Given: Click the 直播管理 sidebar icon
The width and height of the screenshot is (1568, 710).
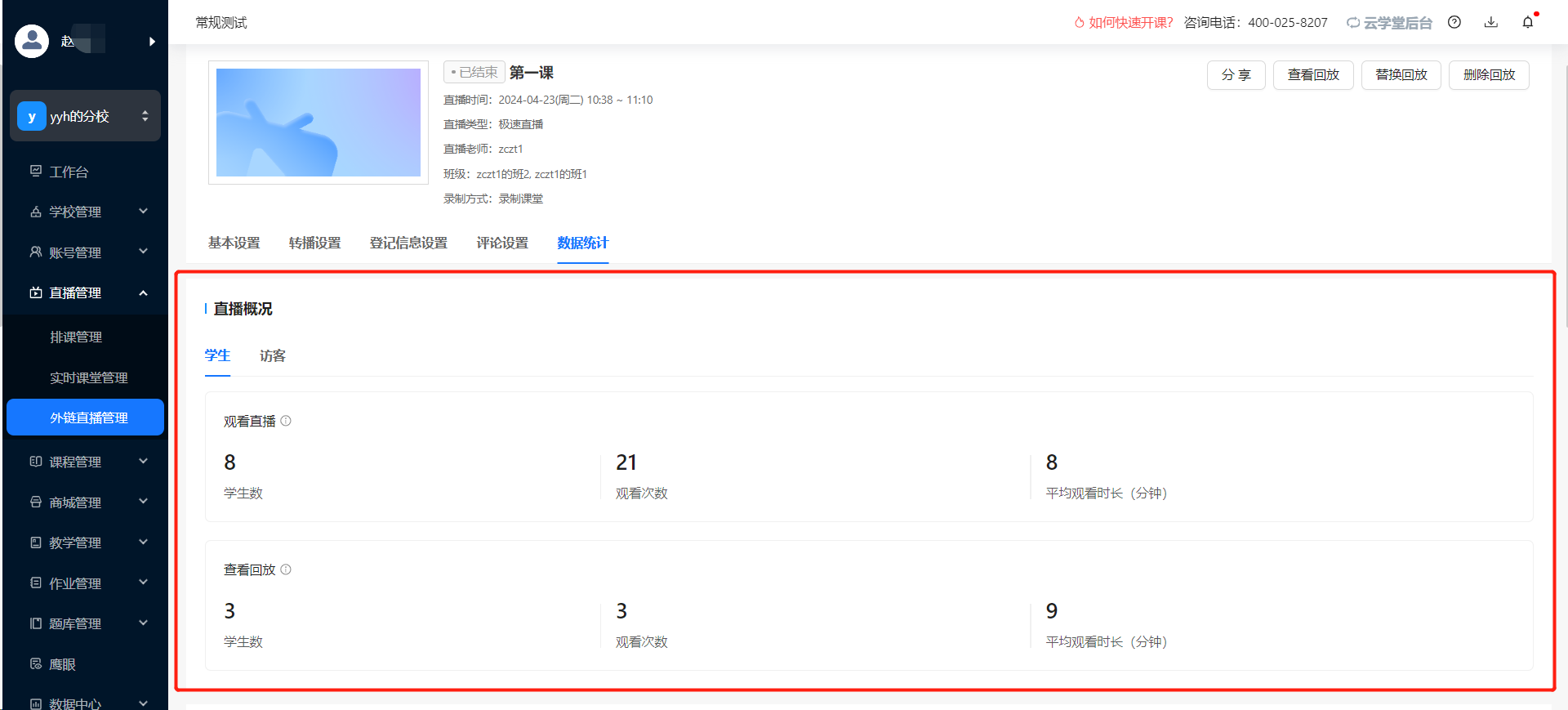Looking at the screenshot, I should point(36,292).
